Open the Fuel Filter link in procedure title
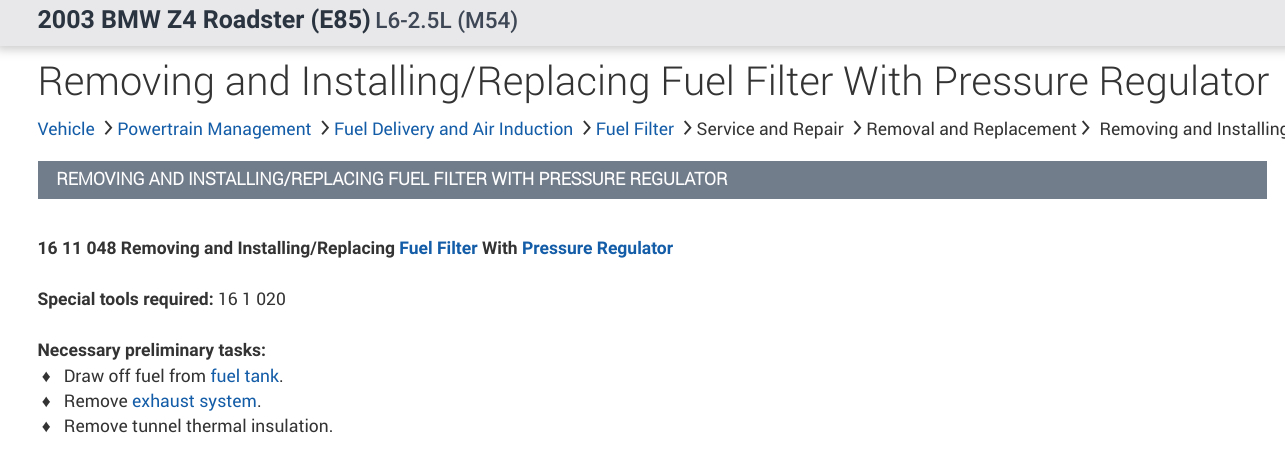Image resolution: width=1285 pixels, height=458 pixels. point(438,248)
